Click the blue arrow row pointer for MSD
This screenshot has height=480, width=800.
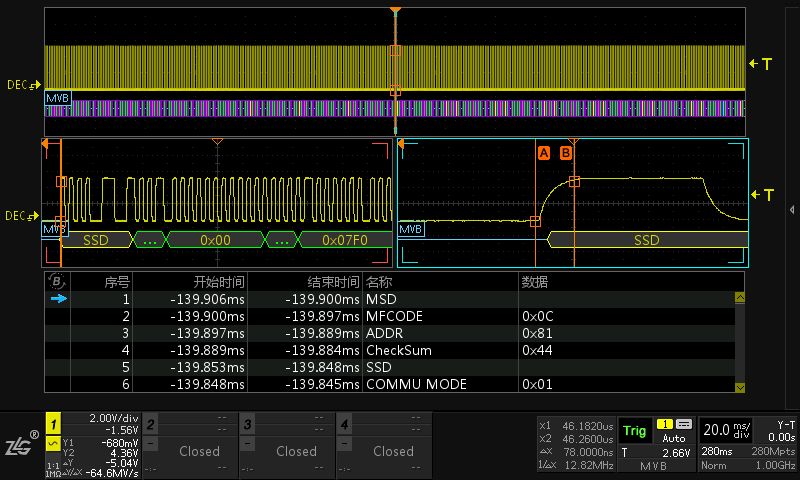[x=59, y=298]
